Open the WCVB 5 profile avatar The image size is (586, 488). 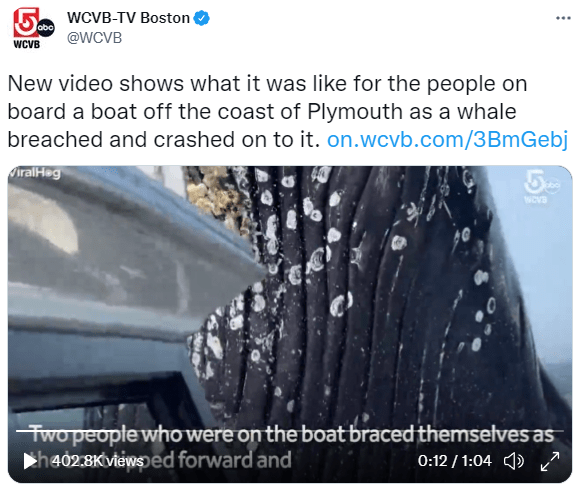[34, 28]
